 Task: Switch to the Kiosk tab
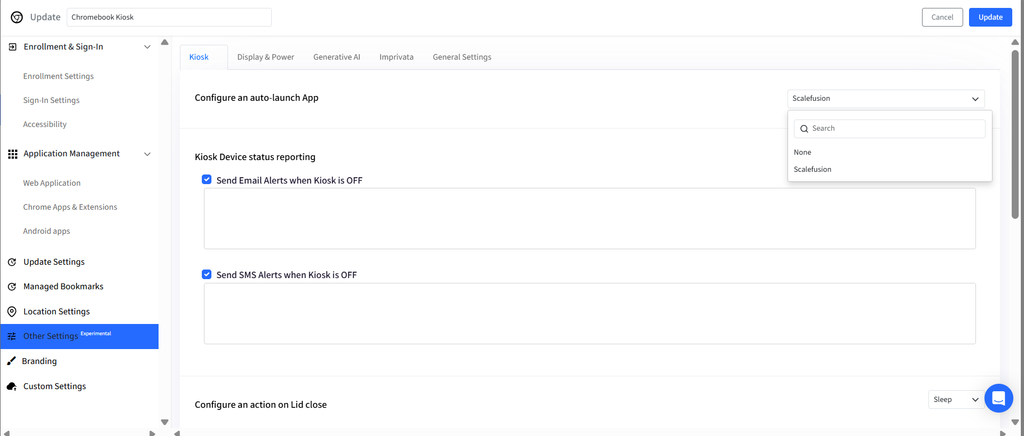[199, 57]
